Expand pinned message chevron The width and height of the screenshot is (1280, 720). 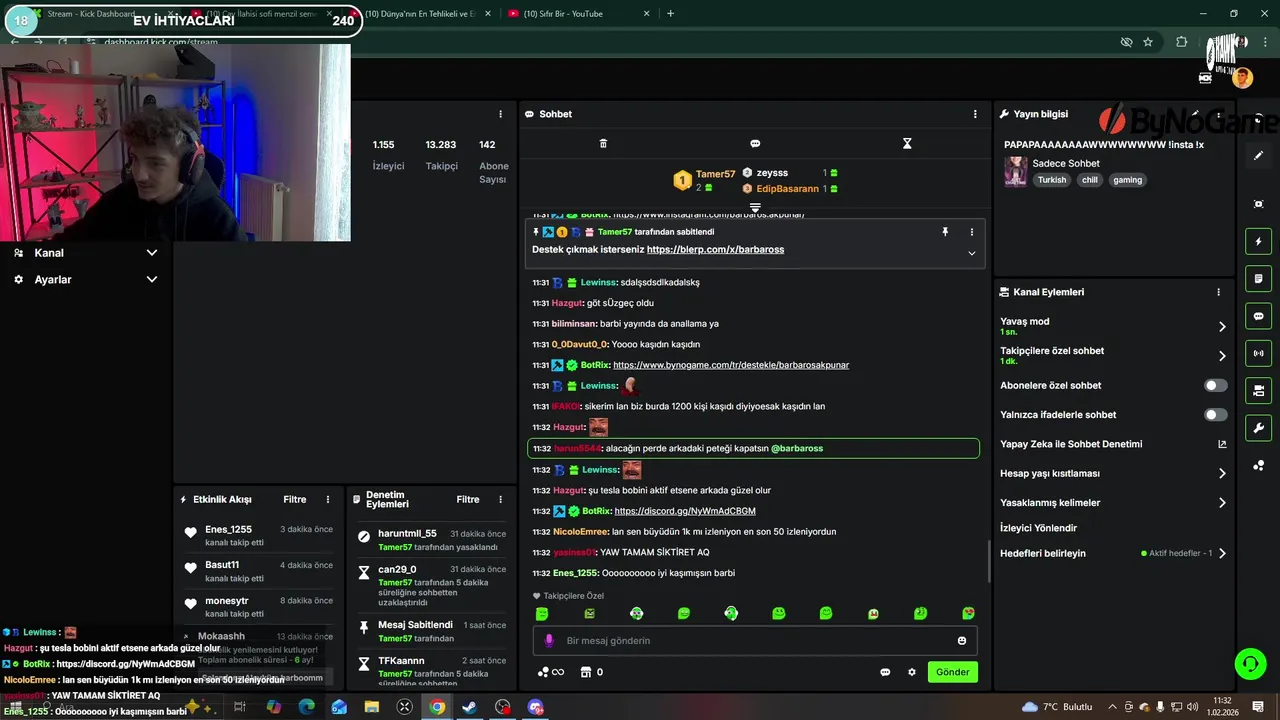(971, 253)
